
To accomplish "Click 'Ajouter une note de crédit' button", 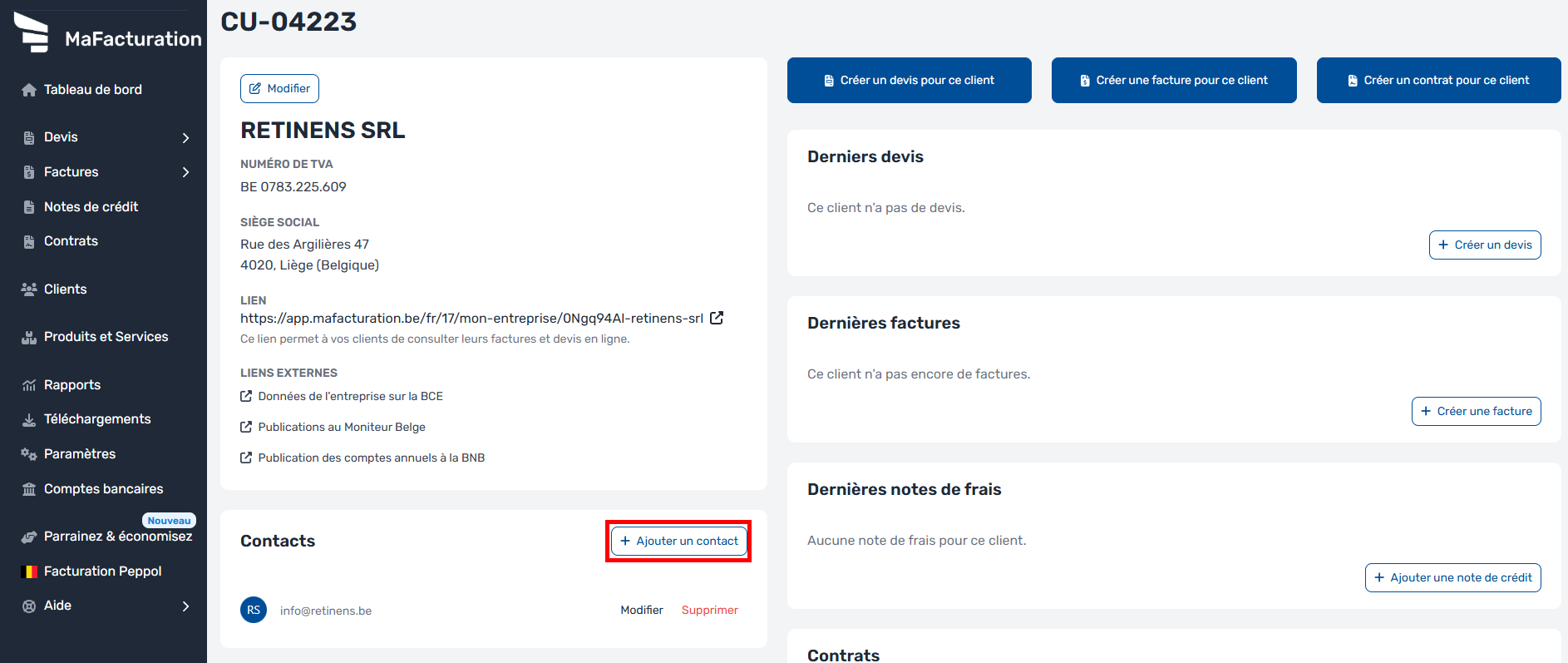I will tap(1453, 577).
